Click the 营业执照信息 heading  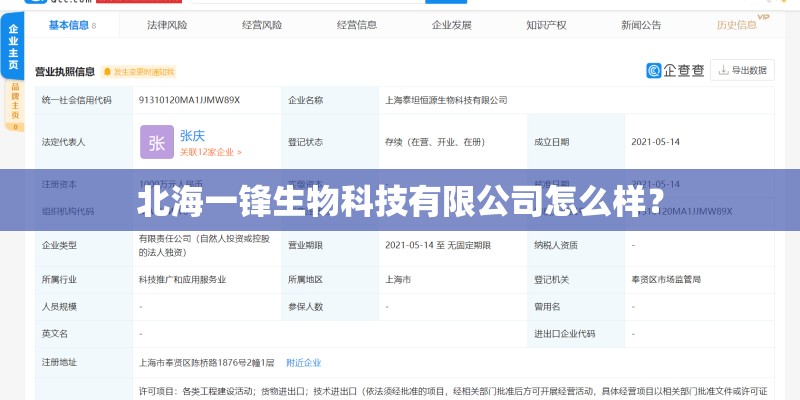pyautogui.click(x=65, y=72)
